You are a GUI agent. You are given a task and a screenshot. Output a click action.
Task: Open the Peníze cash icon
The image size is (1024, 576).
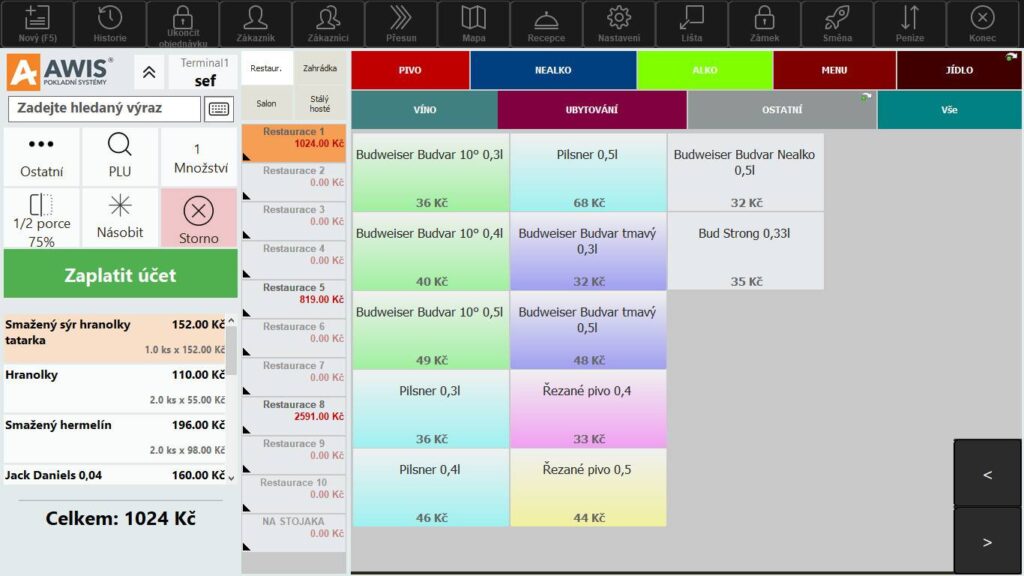[910, 24]
